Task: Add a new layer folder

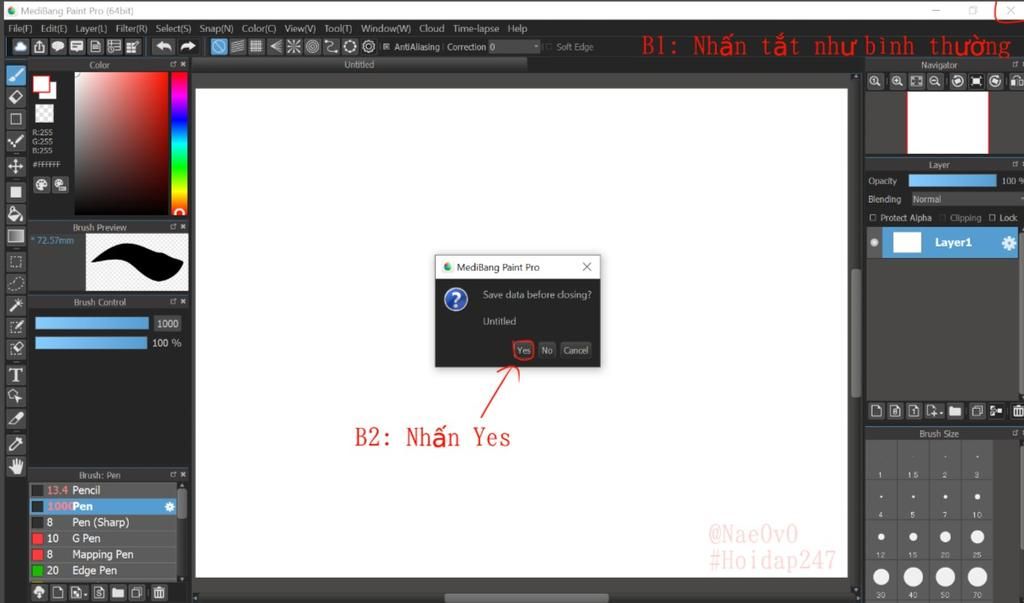Action: pyautogui.click(x=955, y=411)
